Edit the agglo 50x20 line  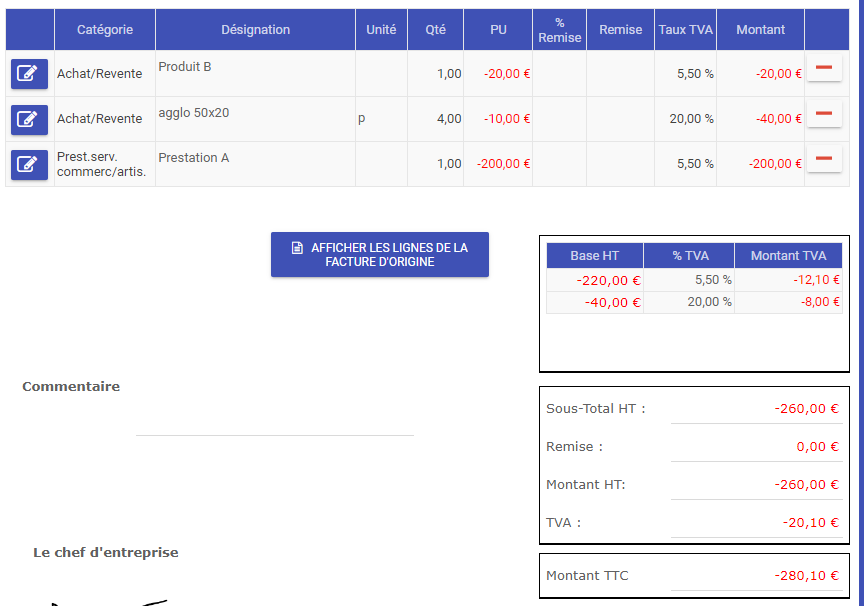click(29, 119)
